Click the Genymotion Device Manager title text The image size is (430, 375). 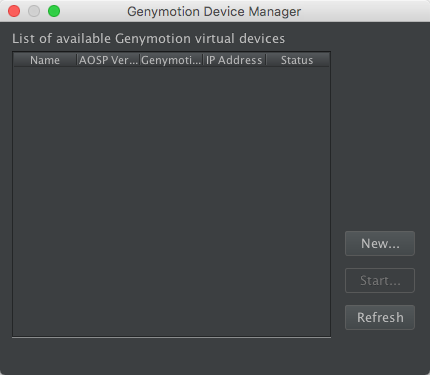pos(214,12)
